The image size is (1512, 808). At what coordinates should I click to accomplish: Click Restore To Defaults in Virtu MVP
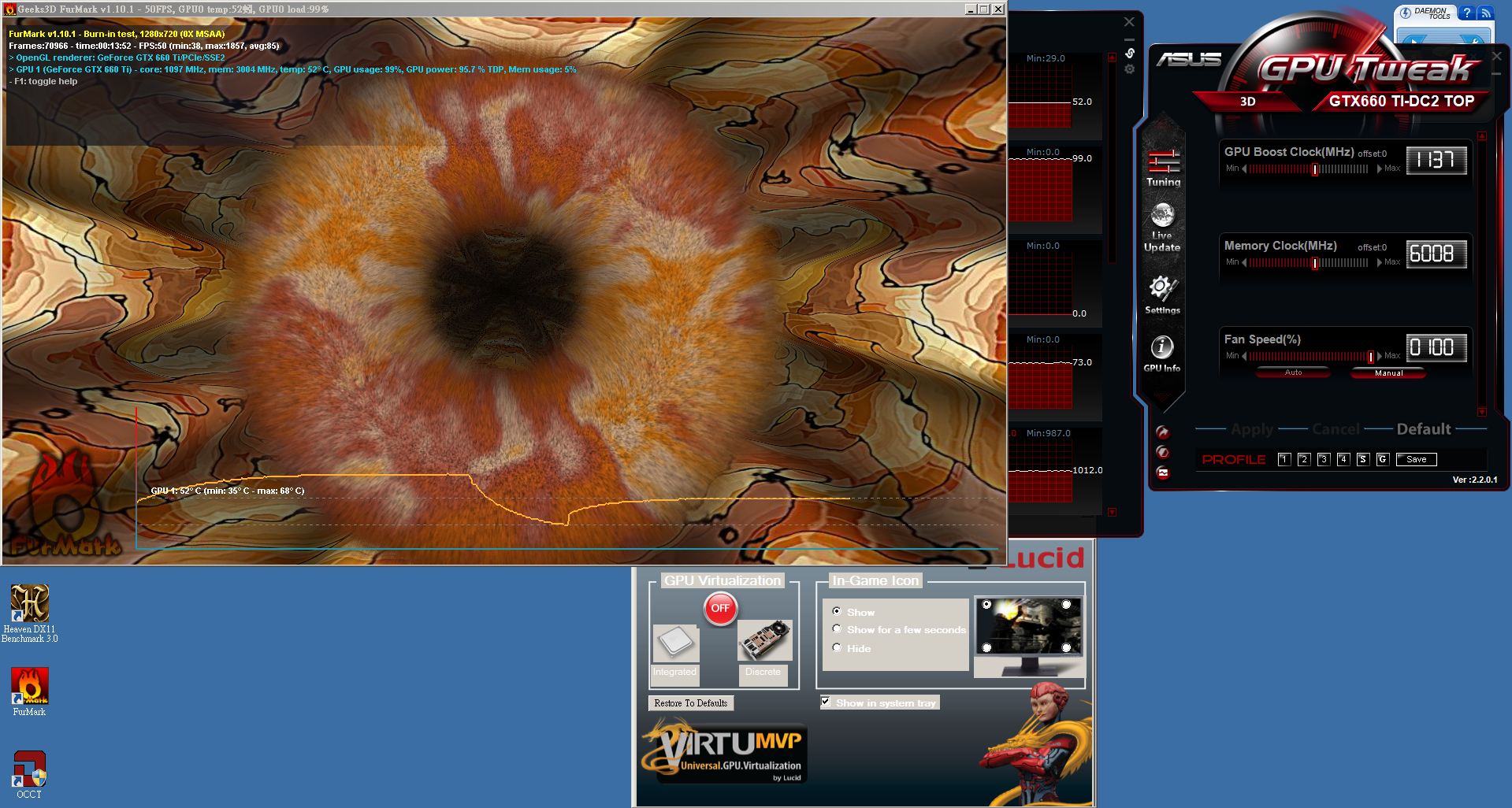(691, 703)
